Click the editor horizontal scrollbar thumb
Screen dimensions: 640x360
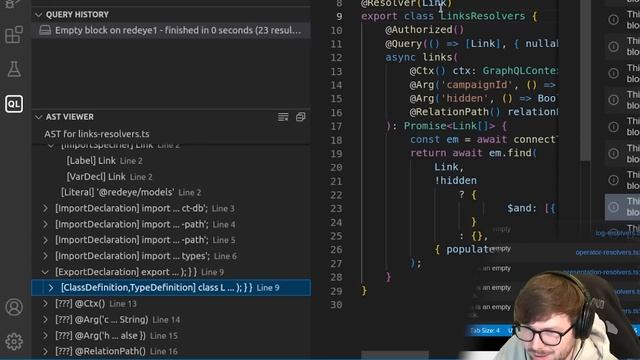click(x=395, y=355)
